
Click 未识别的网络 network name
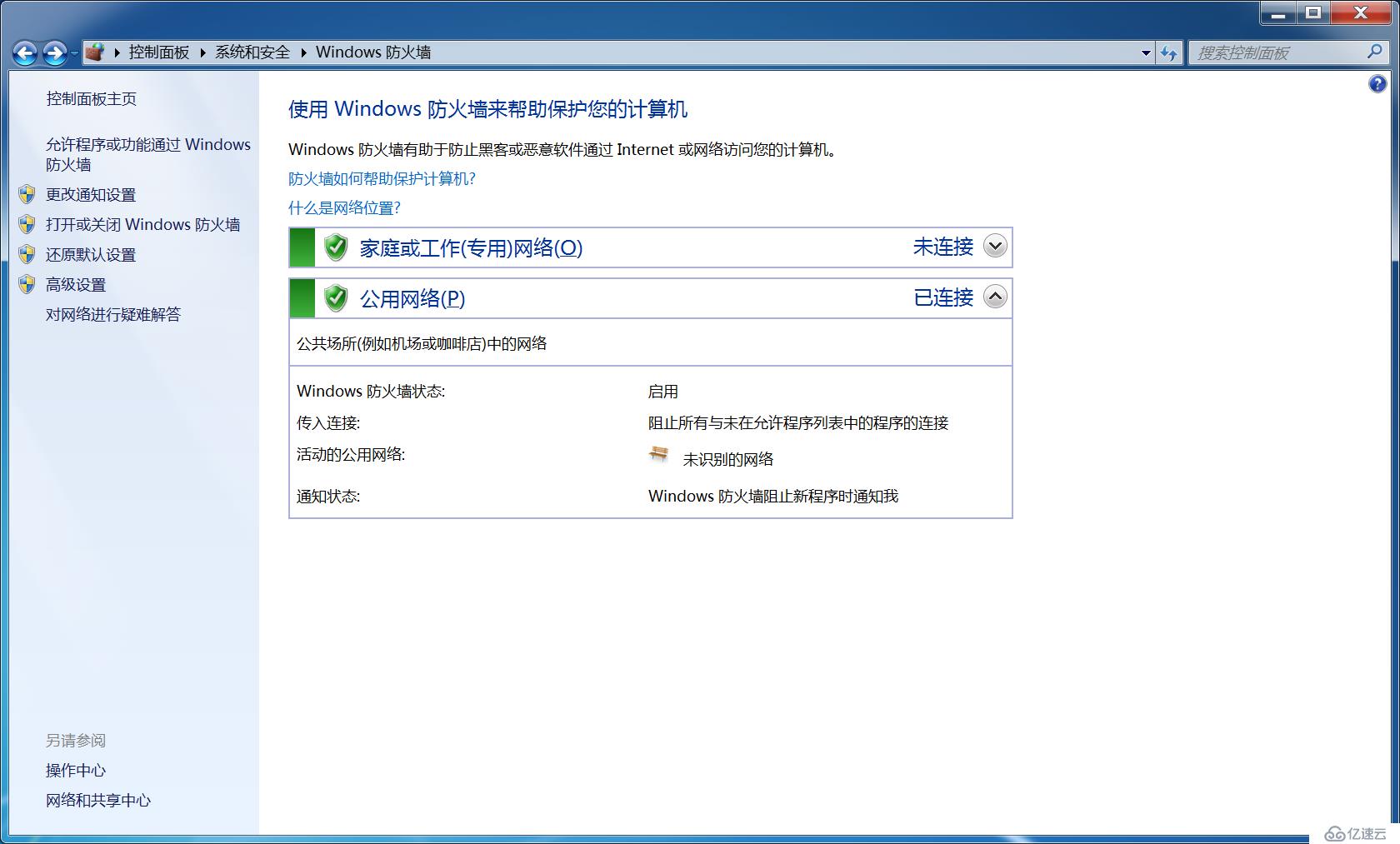click(728, 459)
